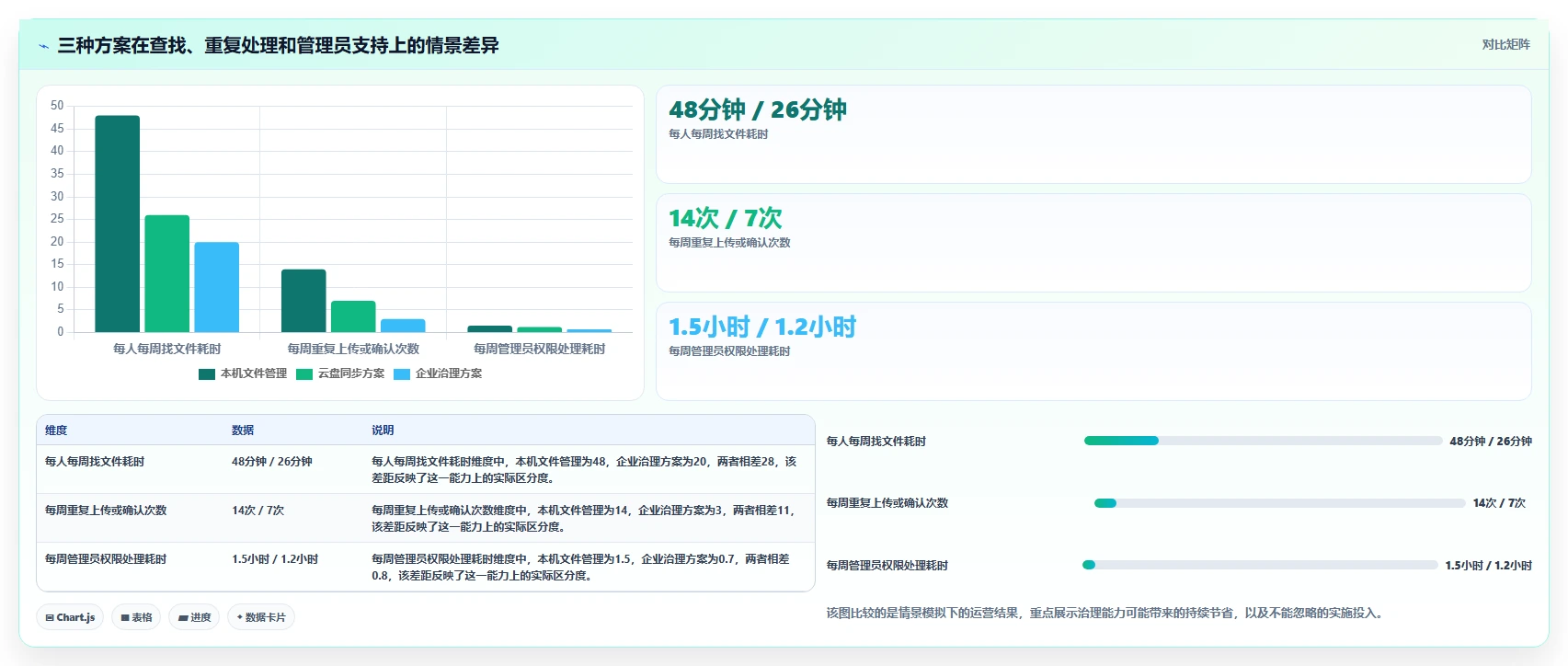The image size is (1568, 666).
Task: Click the table description mentioning 两者相差0.8
Action: [x=580, y=568]
